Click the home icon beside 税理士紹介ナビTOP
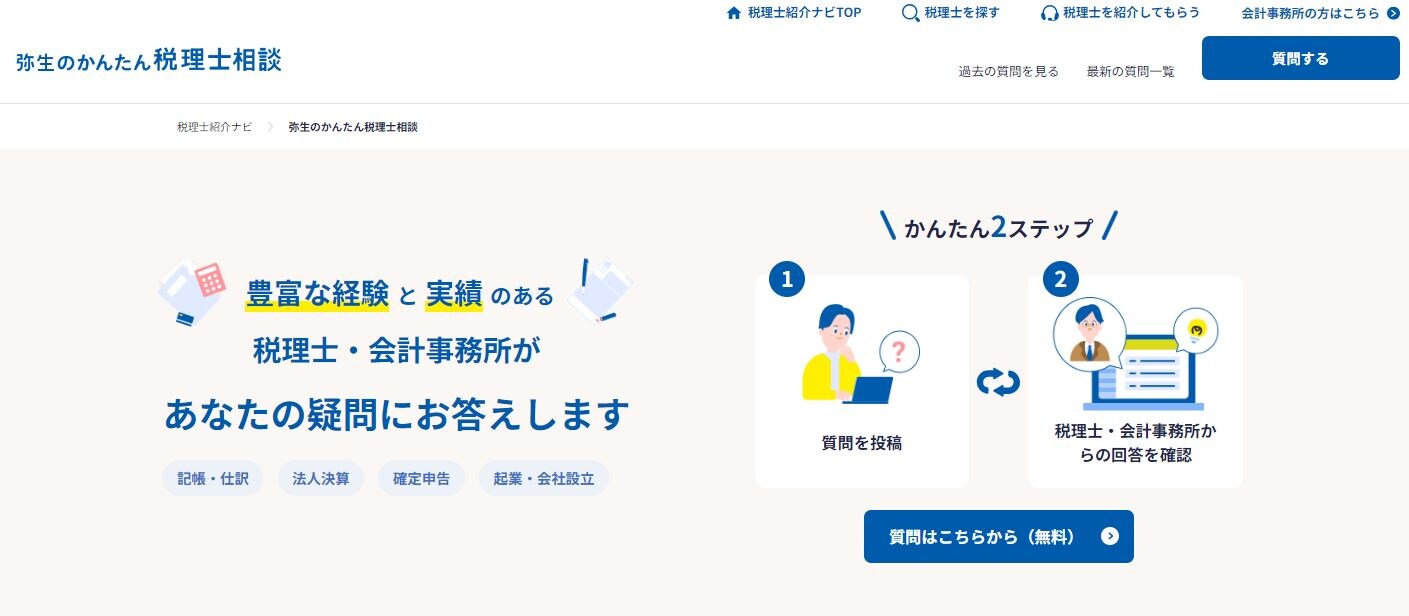Viewport: 1409px width, 616px height. coord(734,13)
